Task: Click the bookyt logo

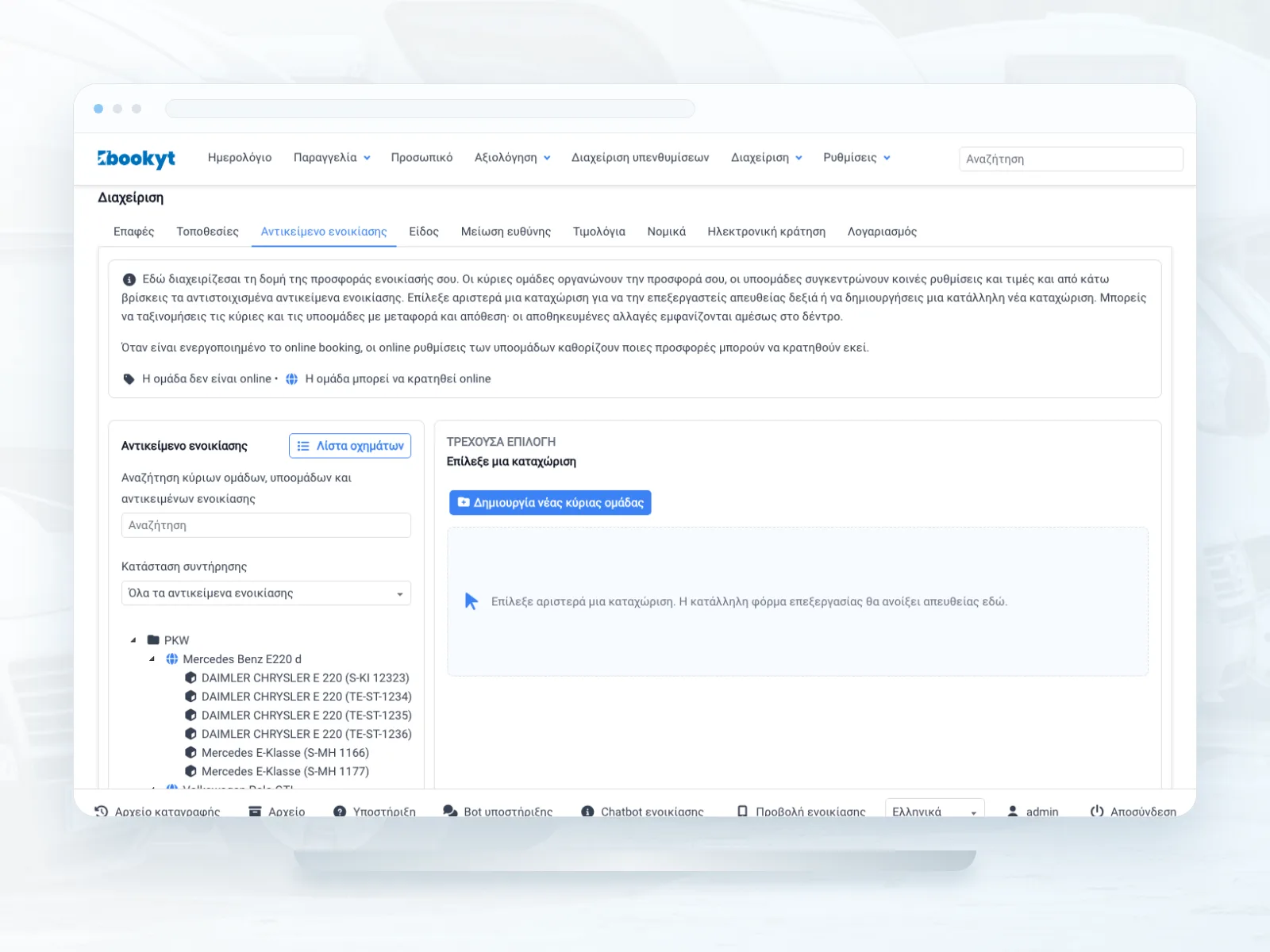Action: pos(137,159)
